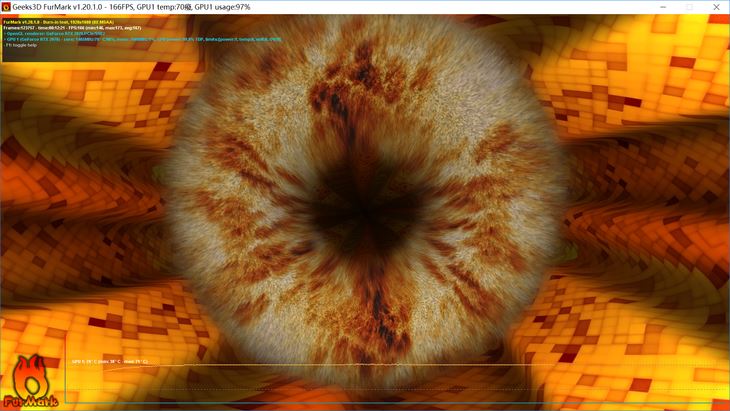Click the FurMark app icon in title bar

6,7
